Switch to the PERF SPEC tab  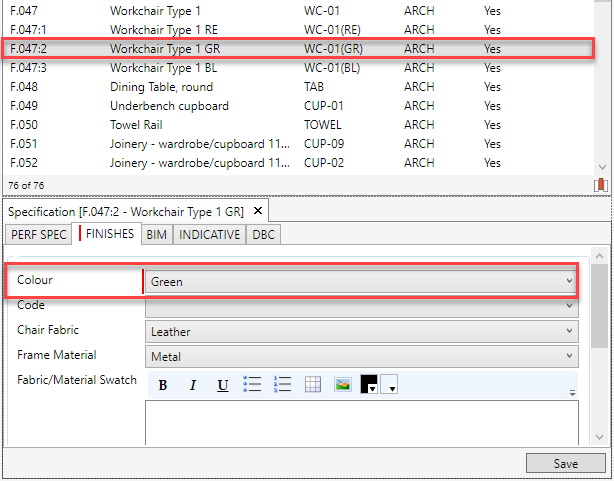coord(40,234)
